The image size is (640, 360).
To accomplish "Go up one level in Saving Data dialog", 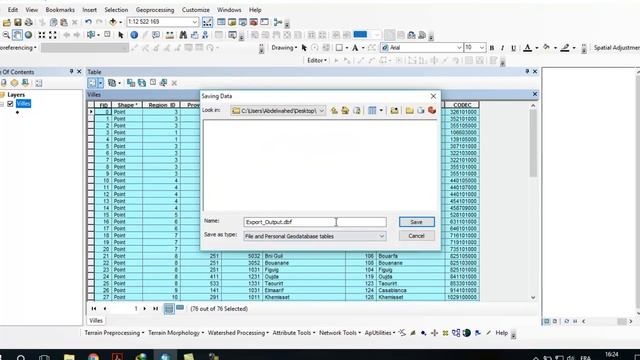I will click(334, 111).
